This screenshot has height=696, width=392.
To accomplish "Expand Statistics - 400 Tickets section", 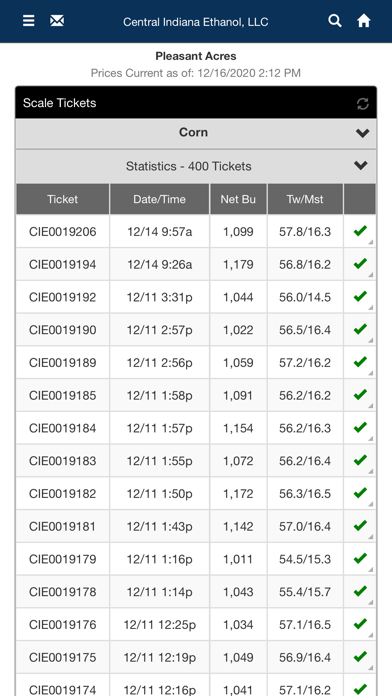I will point(196,166).
